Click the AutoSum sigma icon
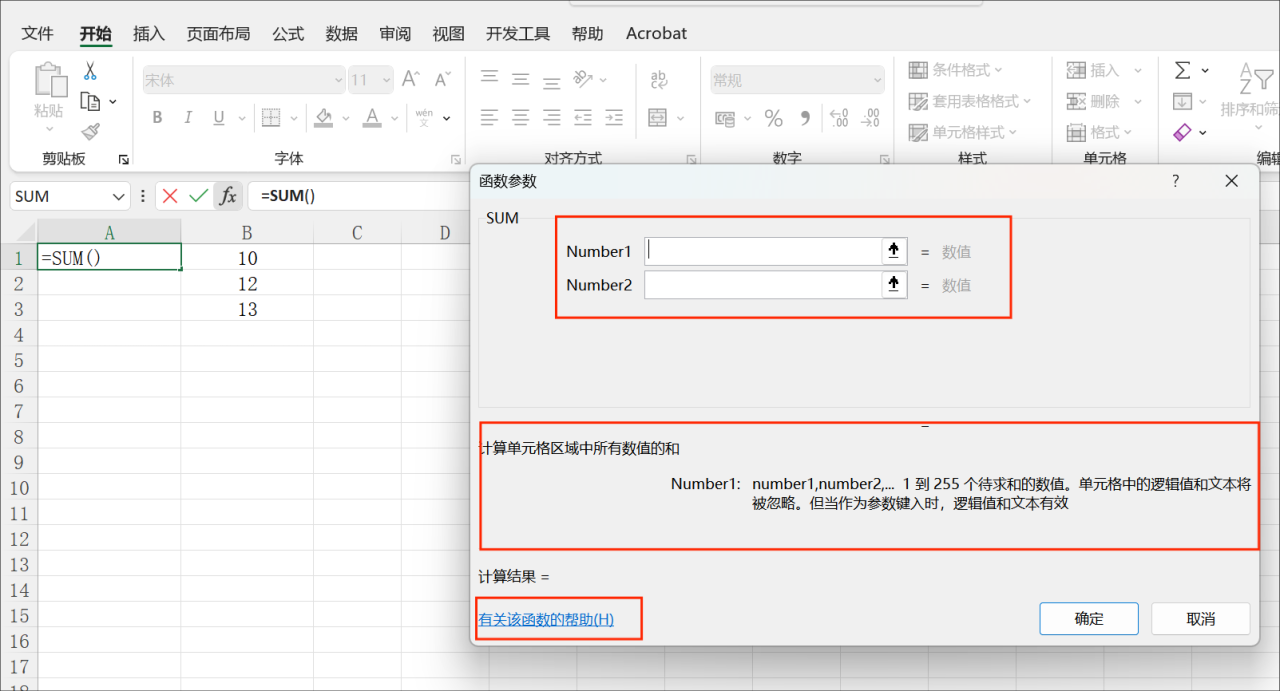The width and height of the screenshot is (1280, 691). 1182,70
